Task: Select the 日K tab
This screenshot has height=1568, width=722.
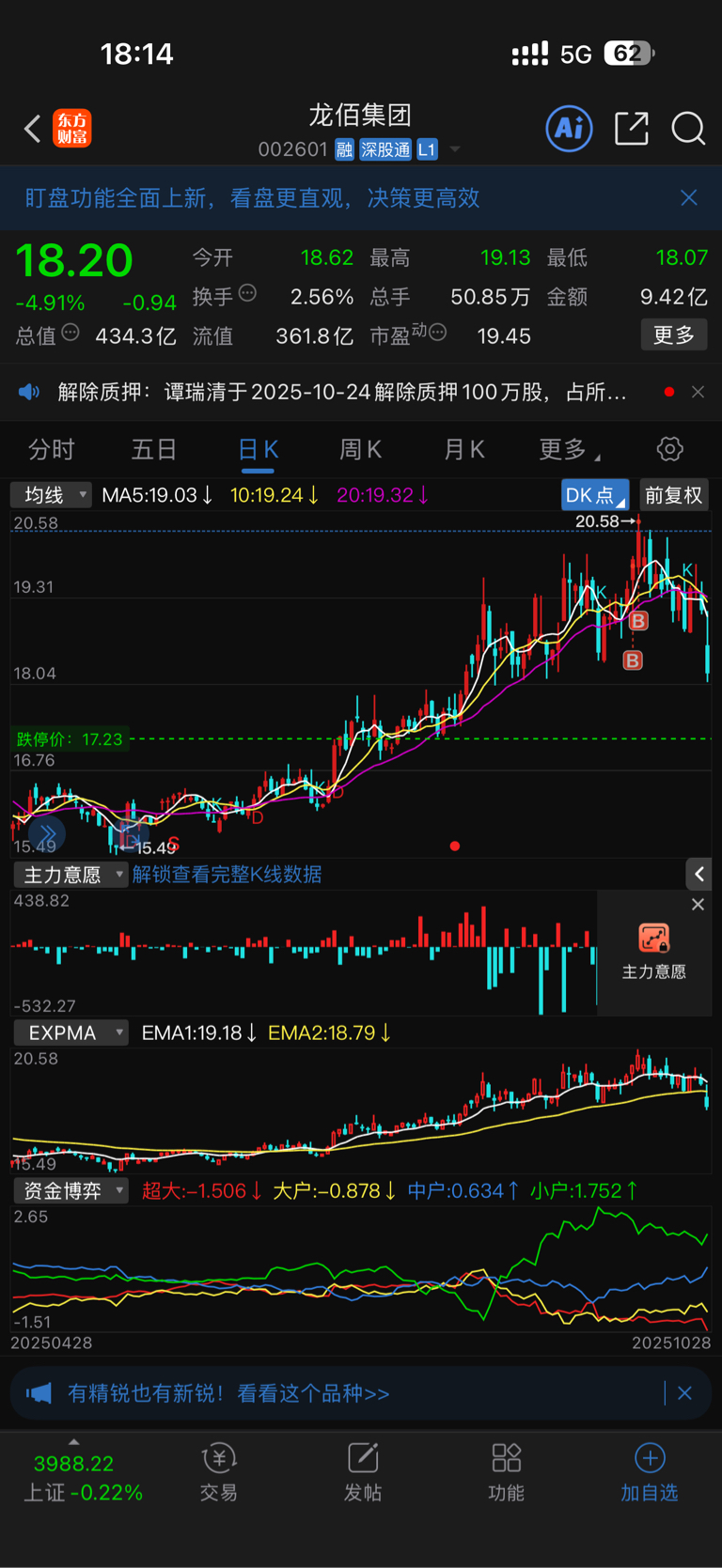Action: [x=258, y=450]
